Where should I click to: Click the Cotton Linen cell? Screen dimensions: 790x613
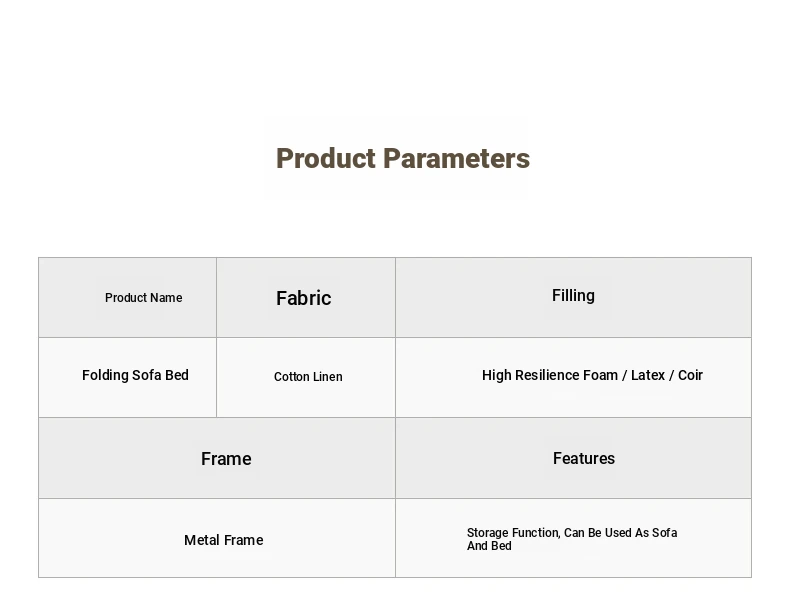(x=306, y=377)
